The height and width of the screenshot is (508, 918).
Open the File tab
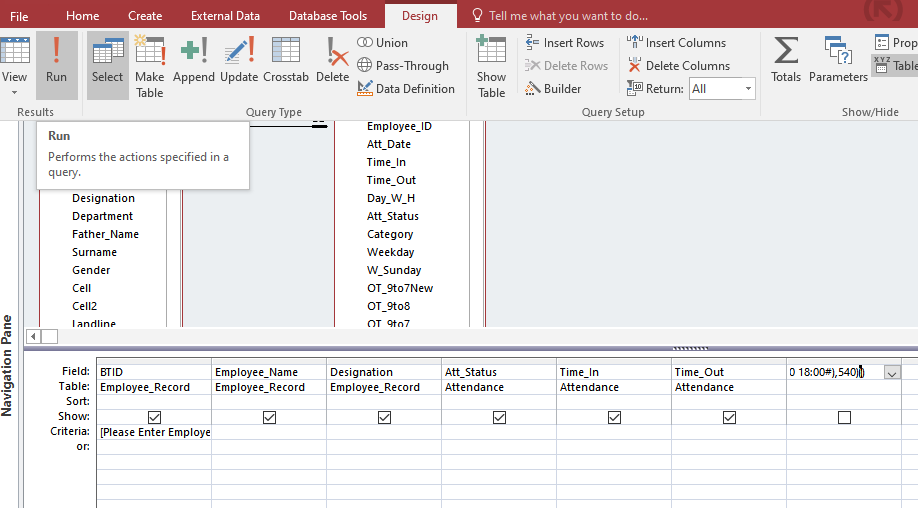click(19, 16)
